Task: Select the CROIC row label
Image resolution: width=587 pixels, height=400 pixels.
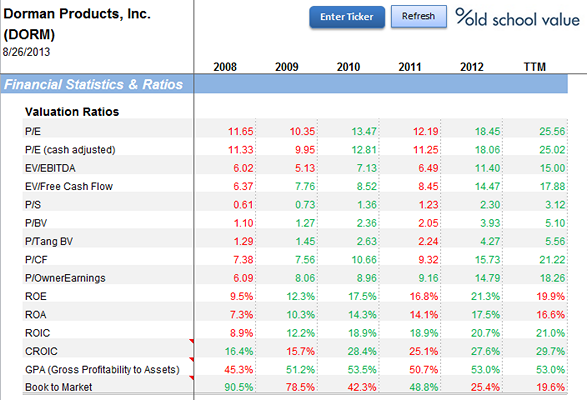Action: pos(41,351)
